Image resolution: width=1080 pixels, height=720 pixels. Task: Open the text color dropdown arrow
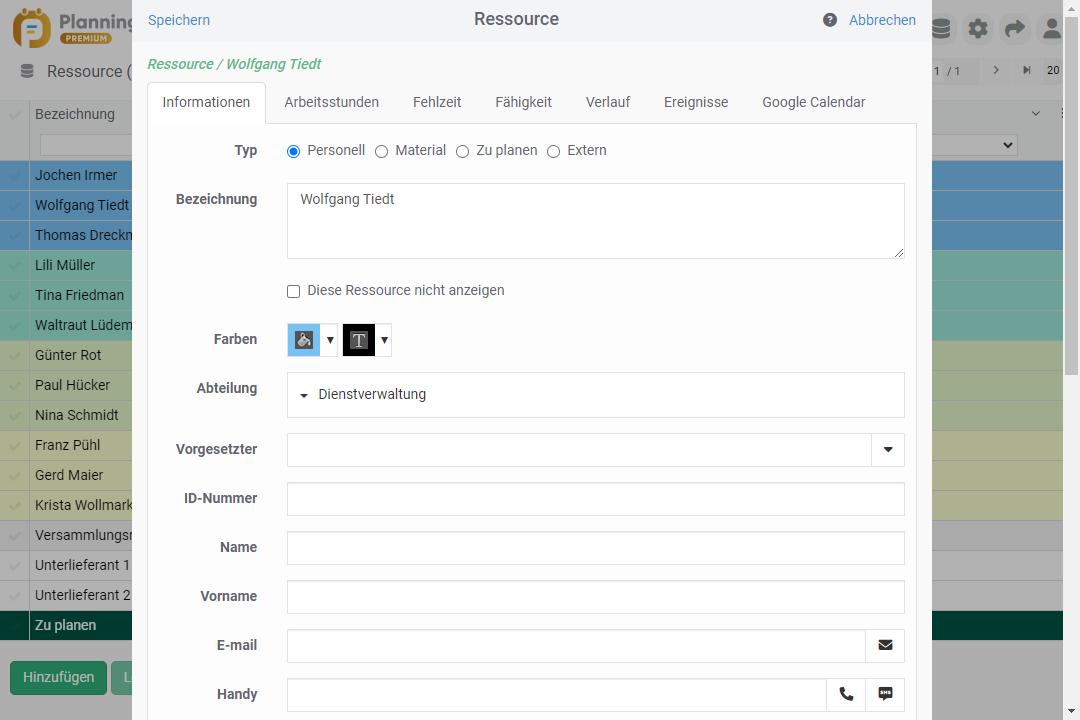coord(384,340)
